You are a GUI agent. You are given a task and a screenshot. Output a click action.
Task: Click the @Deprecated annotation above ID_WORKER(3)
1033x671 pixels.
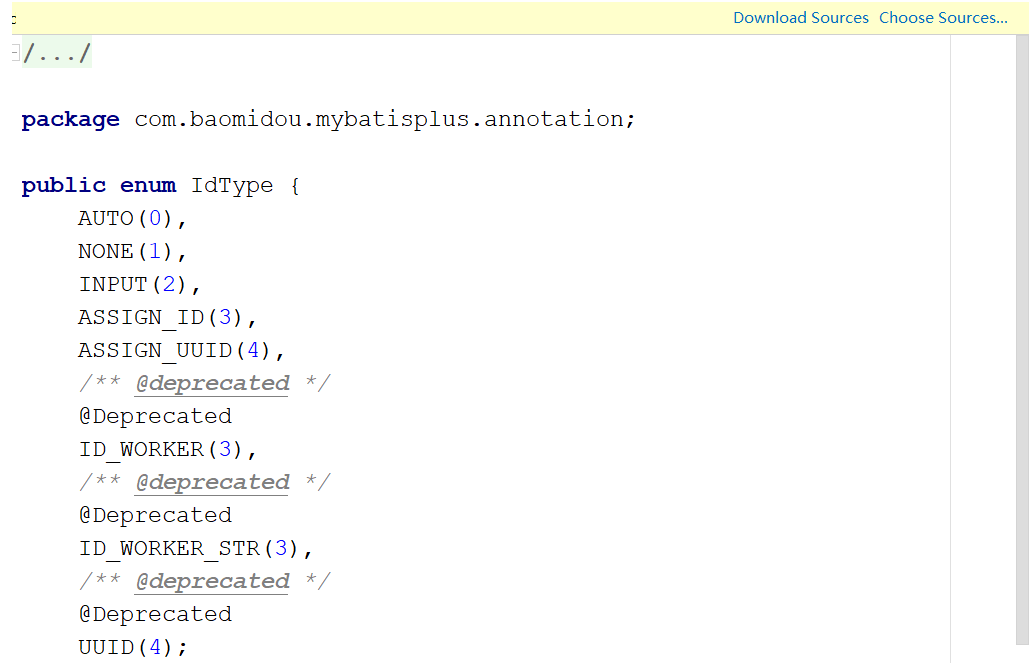[155, 417]
